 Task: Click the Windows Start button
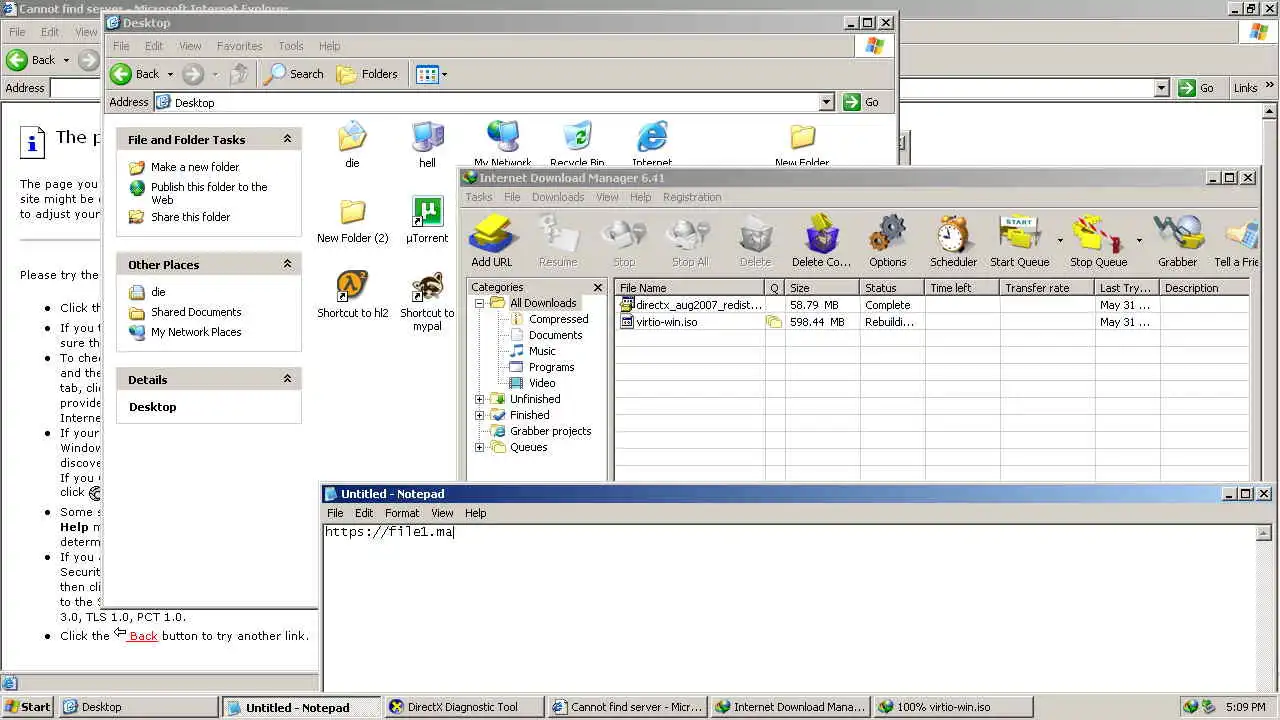click(27, 707)
